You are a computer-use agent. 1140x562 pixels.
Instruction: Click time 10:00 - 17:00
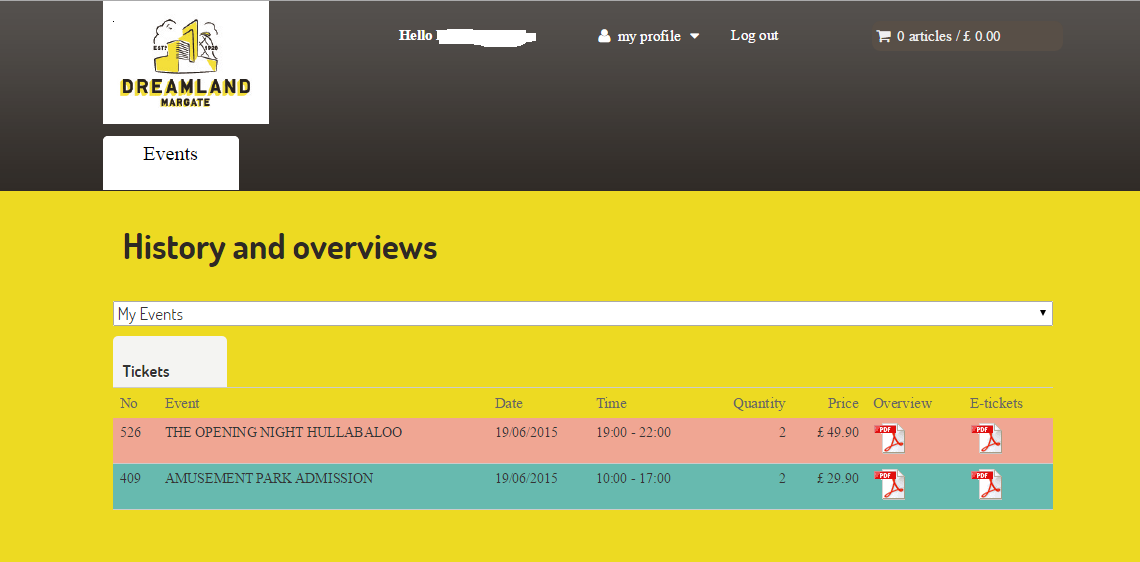633,478
